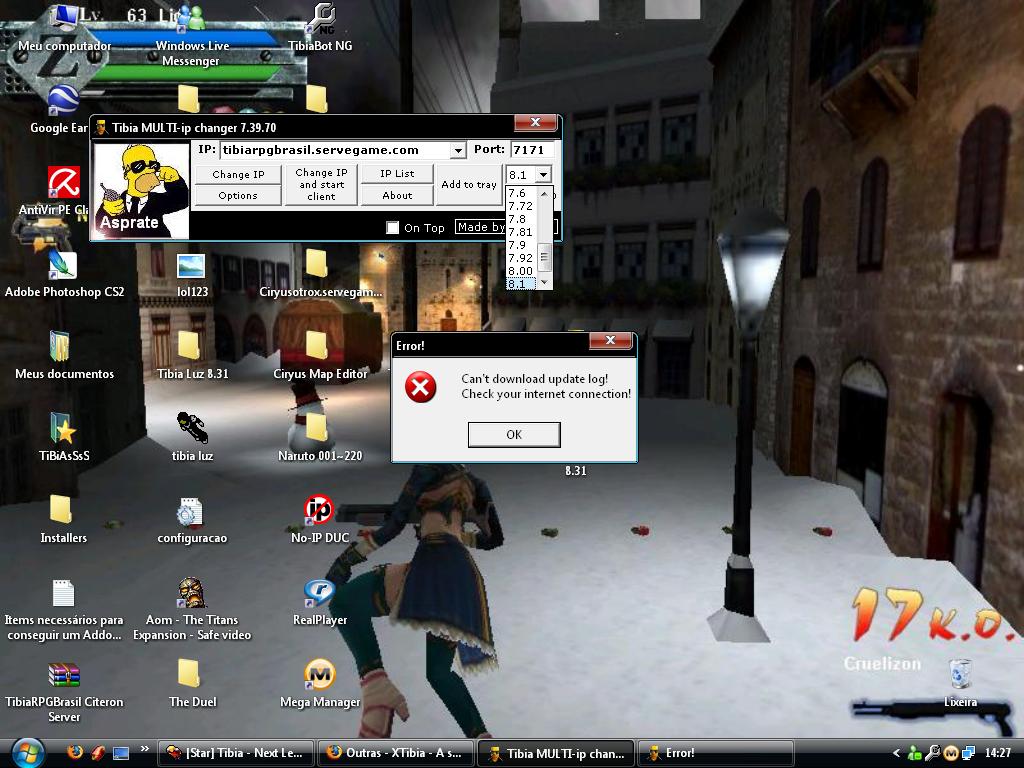Image resolution: width=1024 pixels, height=768 pixels.
Task: Switch to Tibia MULTI-ip changer taskbar button
Action: point(556,754)
